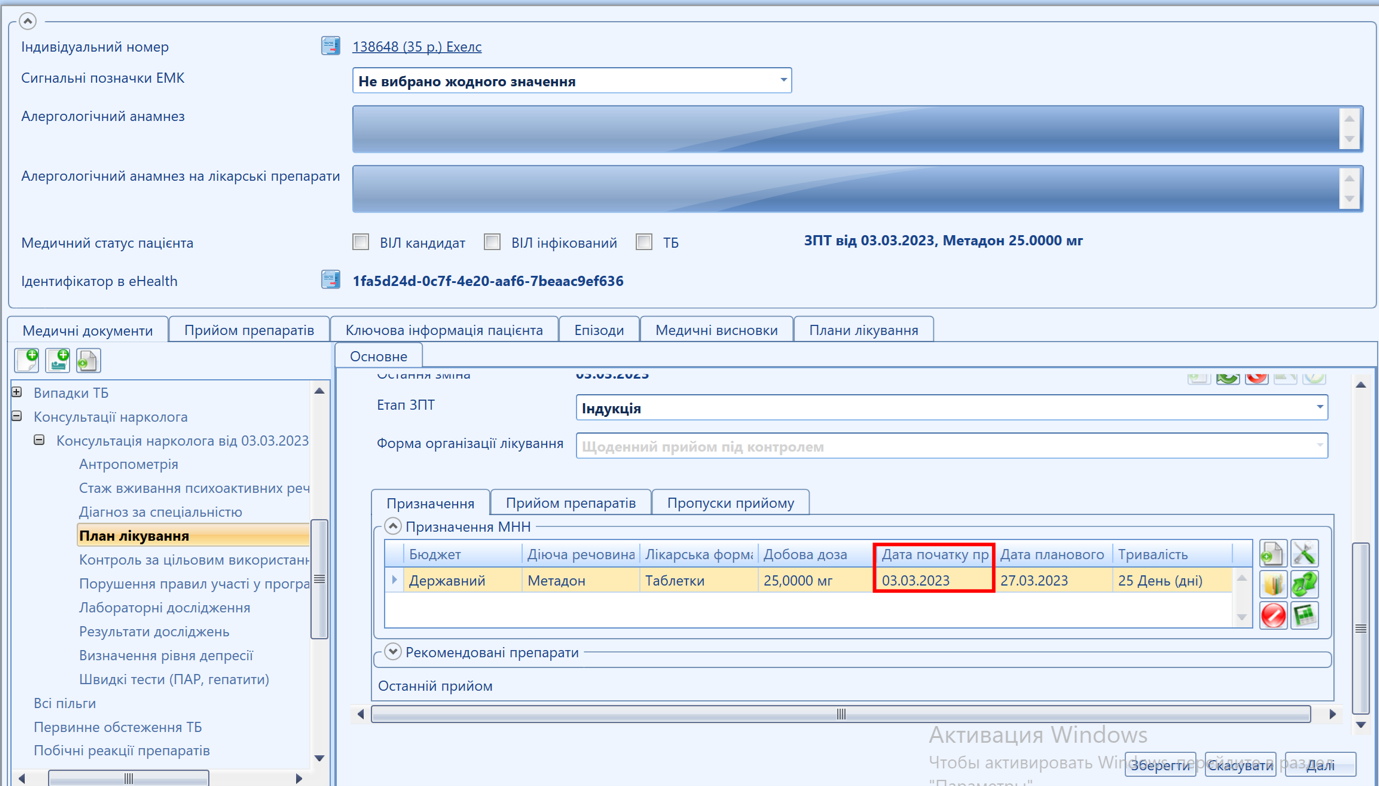Screen dimensions: 1379x786
Task: Collapse the Призначення МНН section
Action: (393, 526)
